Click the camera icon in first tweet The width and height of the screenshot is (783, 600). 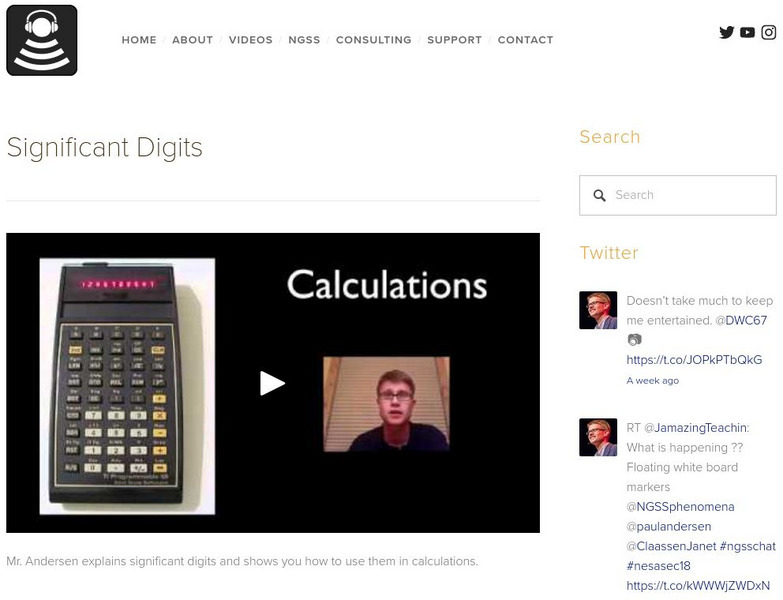click(634, 340)
